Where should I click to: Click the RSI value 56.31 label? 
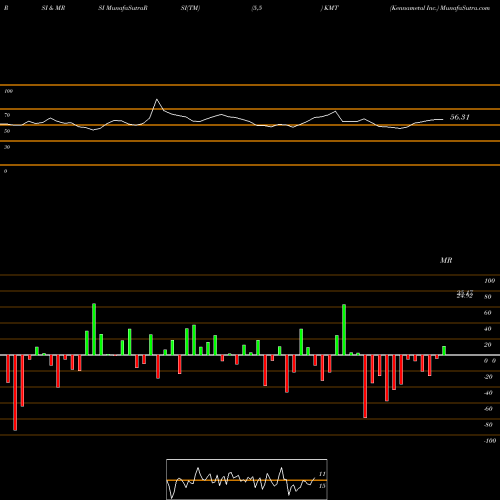(460, 117)
